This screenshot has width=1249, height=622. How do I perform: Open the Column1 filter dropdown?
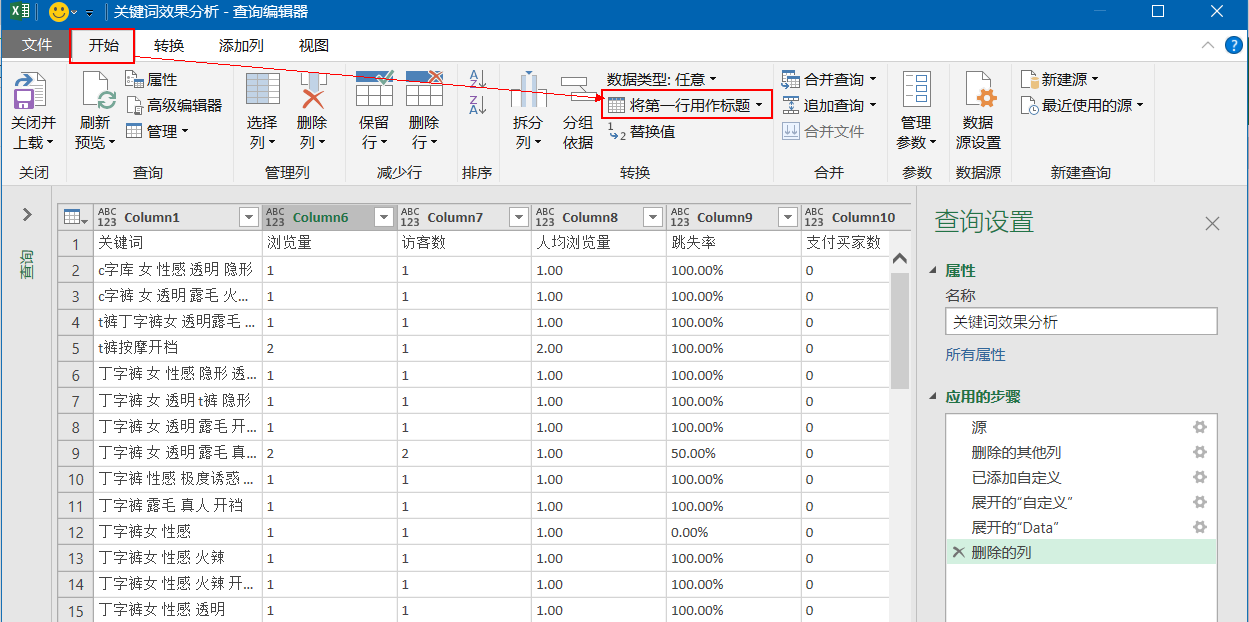tap(249, 217)
